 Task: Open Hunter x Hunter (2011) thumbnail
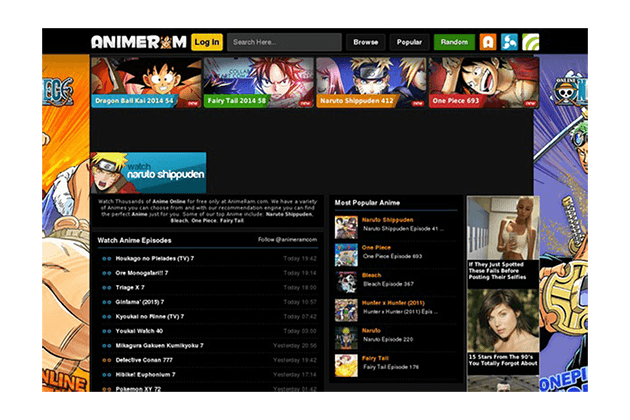pyautogui.click(x=346, y=310)
